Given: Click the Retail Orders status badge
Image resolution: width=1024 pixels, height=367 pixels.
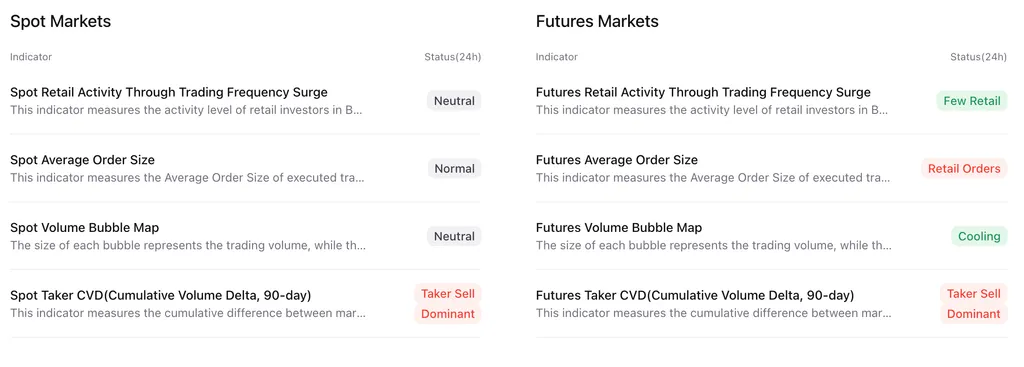Looking at the screenshot, I should click(964, 168).
